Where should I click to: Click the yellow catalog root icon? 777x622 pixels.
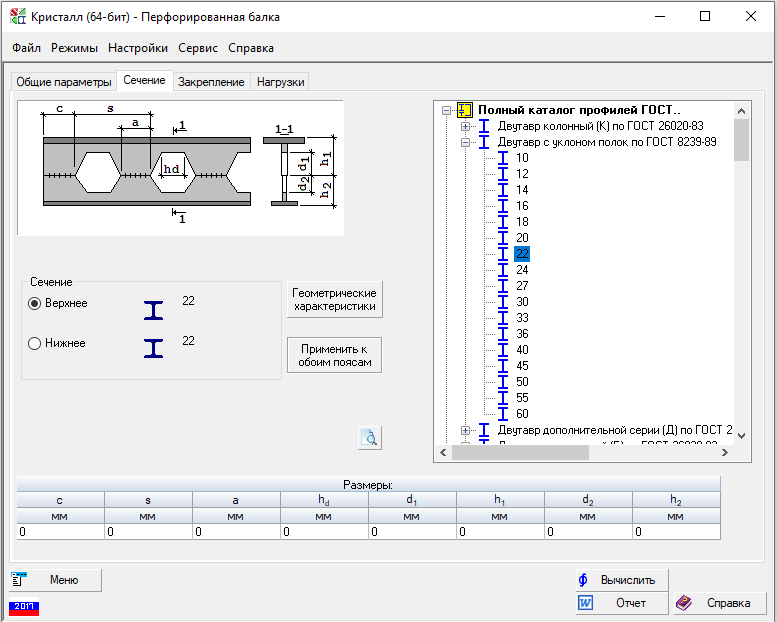464,110
